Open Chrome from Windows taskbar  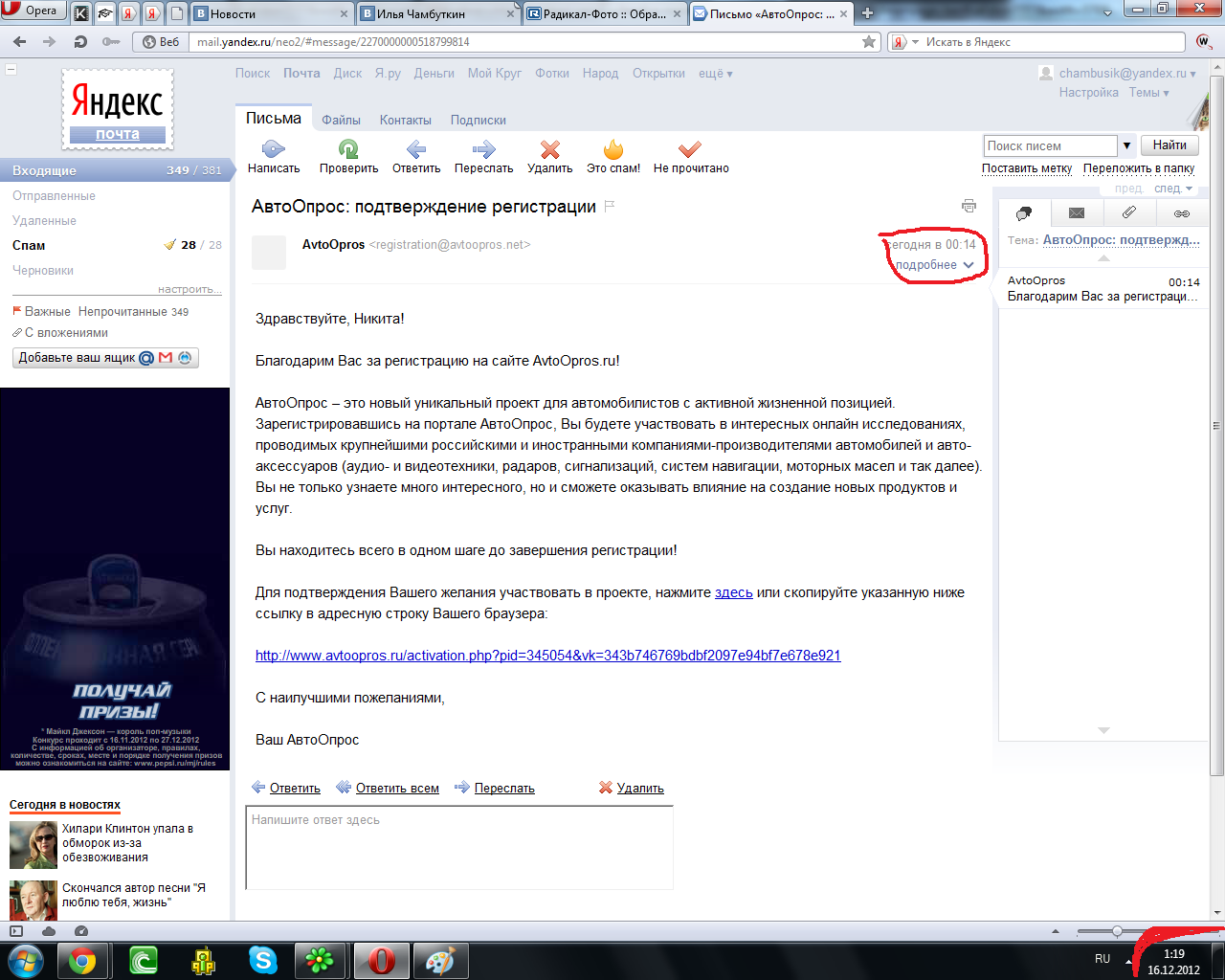tap(82, 961)
